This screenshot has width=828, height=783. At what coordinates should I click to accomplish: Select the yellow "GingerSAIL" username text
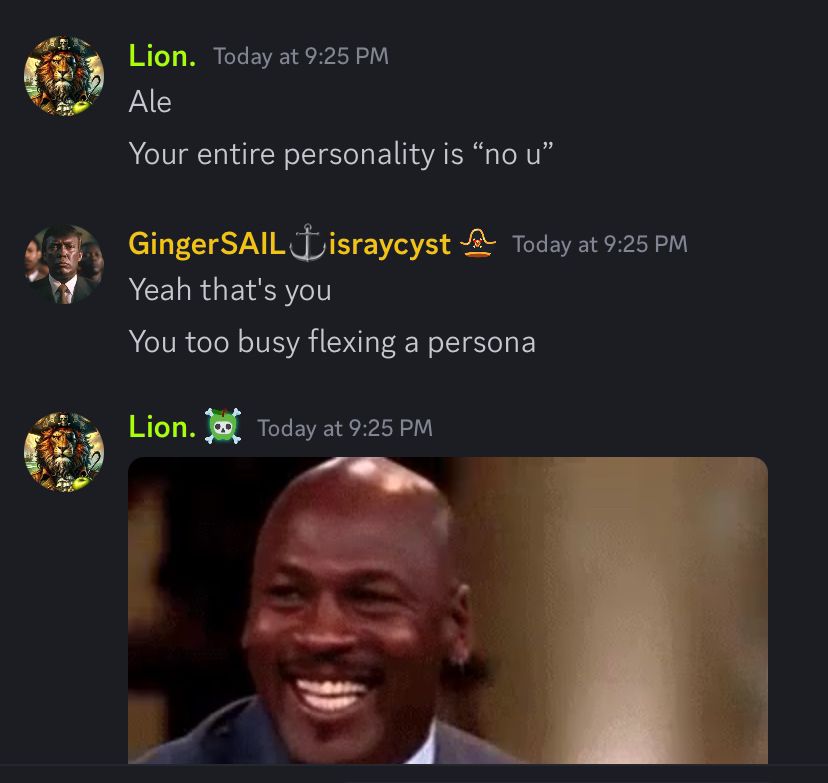(x=207, y=244)
